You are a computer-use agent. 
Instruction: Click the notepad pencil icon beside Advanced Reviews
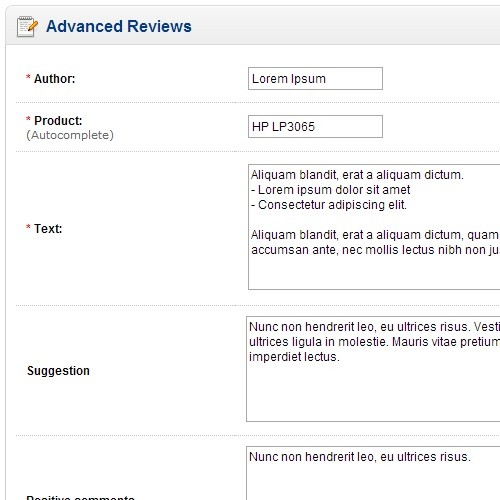pyautogui.click(x=27, y=26)
